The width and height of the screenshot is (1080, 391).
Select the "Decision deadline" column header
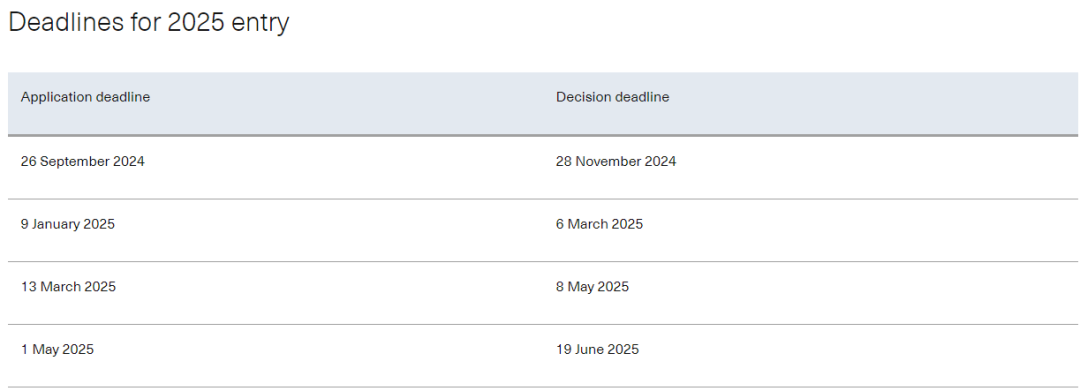tap(612, 97)
